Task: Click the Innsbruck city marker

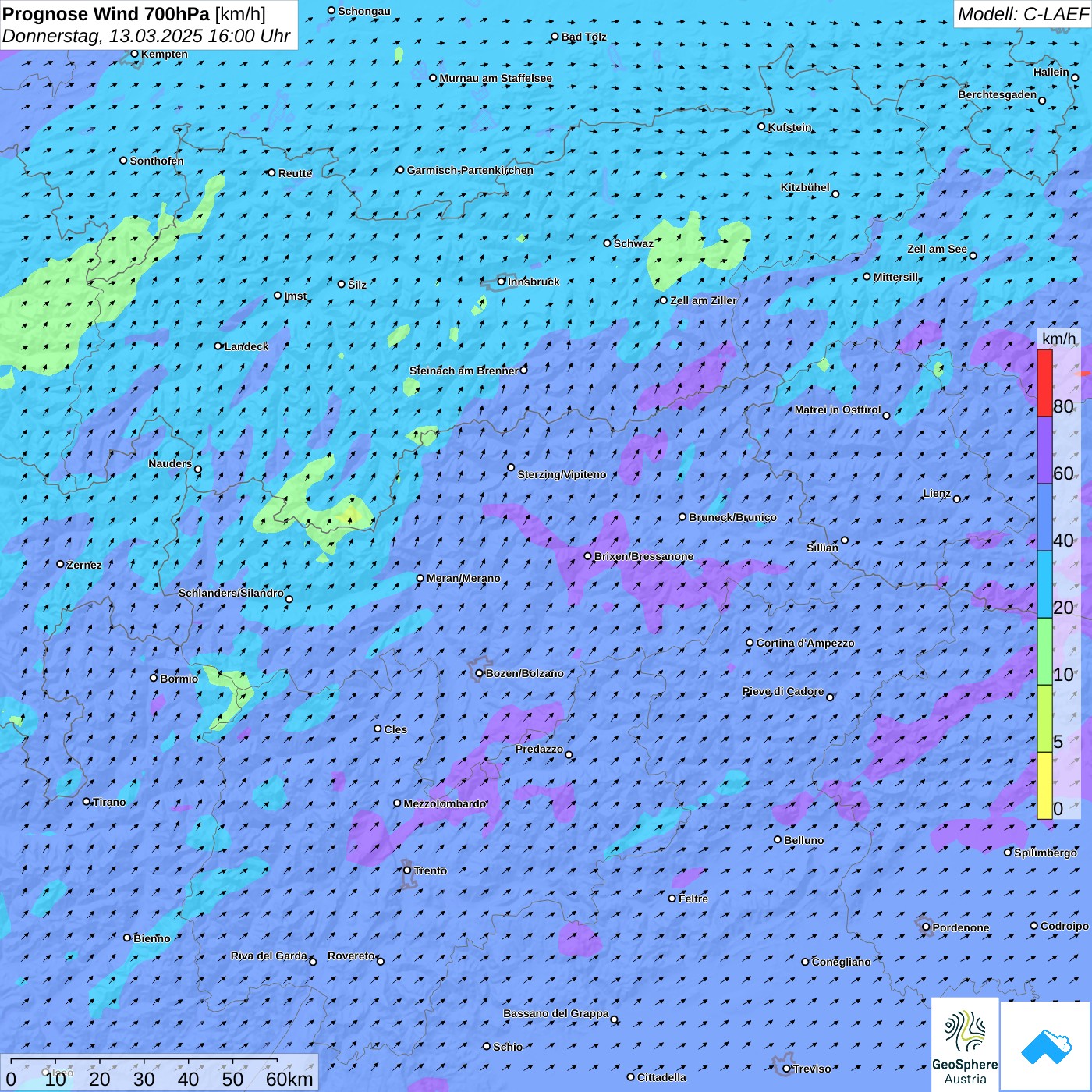Action: [502, 282]
